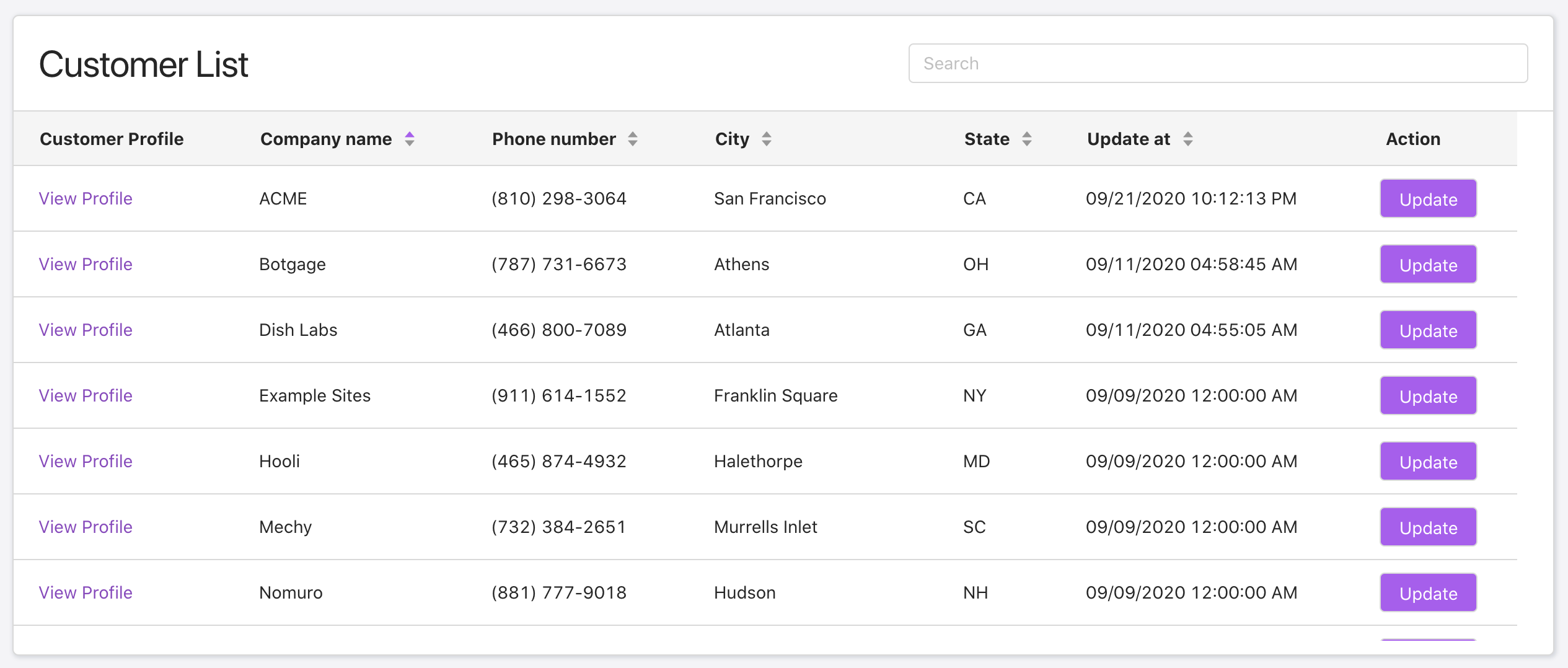The image size is (1568, 668).
Task: Sort by Company name column icon
Action: 410,139
